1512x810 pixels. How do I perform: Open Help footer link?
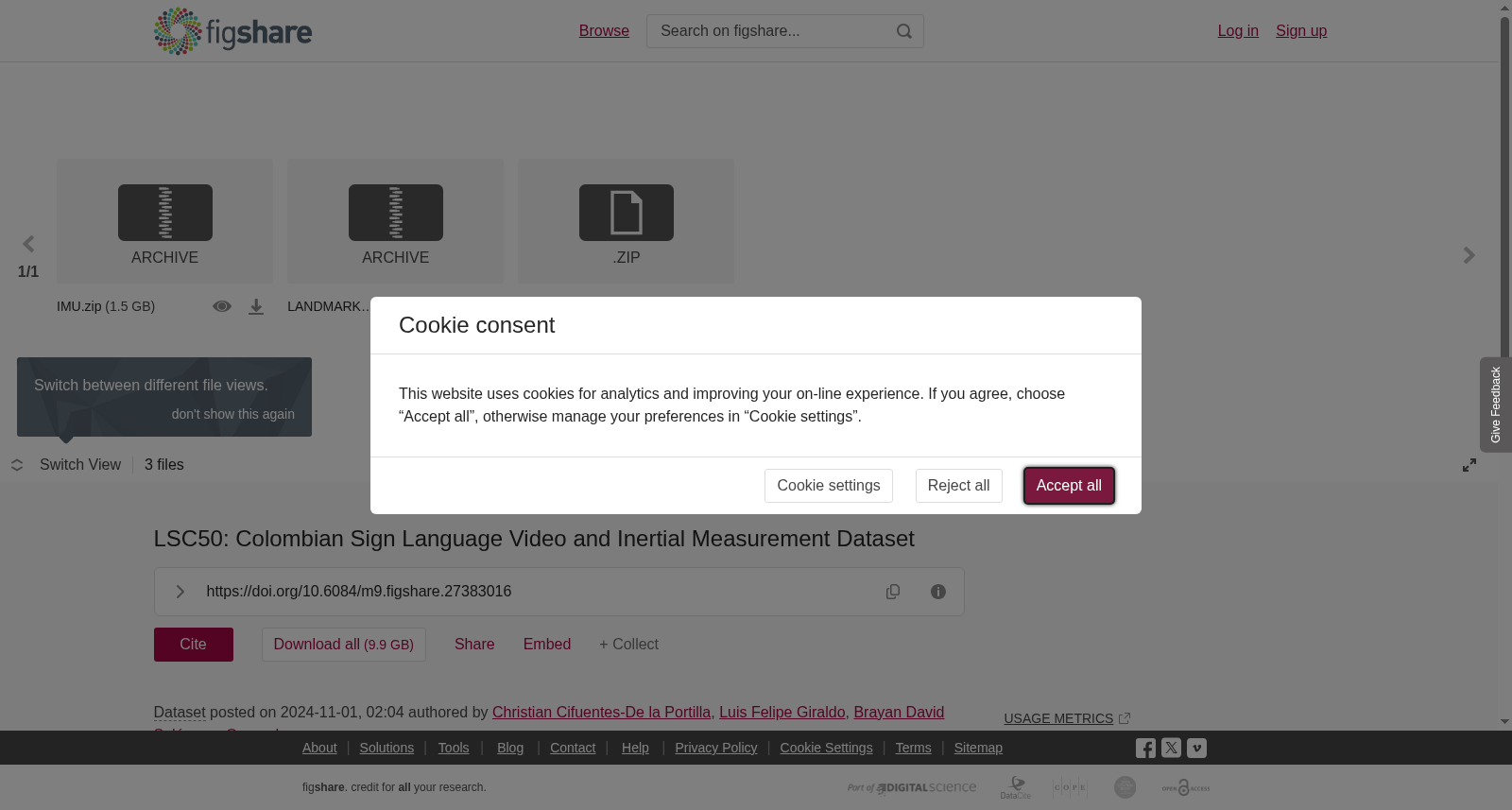click(x=635, y=748)
